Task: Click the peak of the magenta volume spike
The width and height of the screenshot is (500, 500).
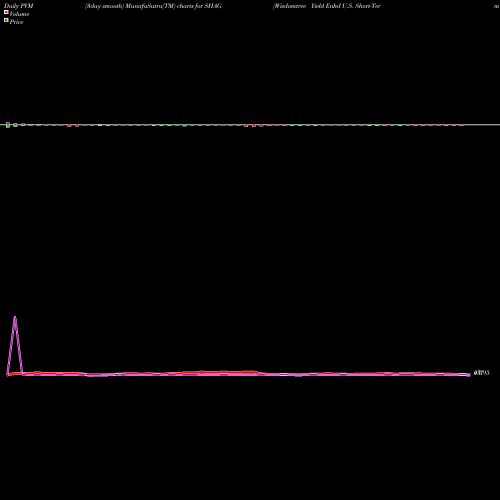Action: pos(15,317)
